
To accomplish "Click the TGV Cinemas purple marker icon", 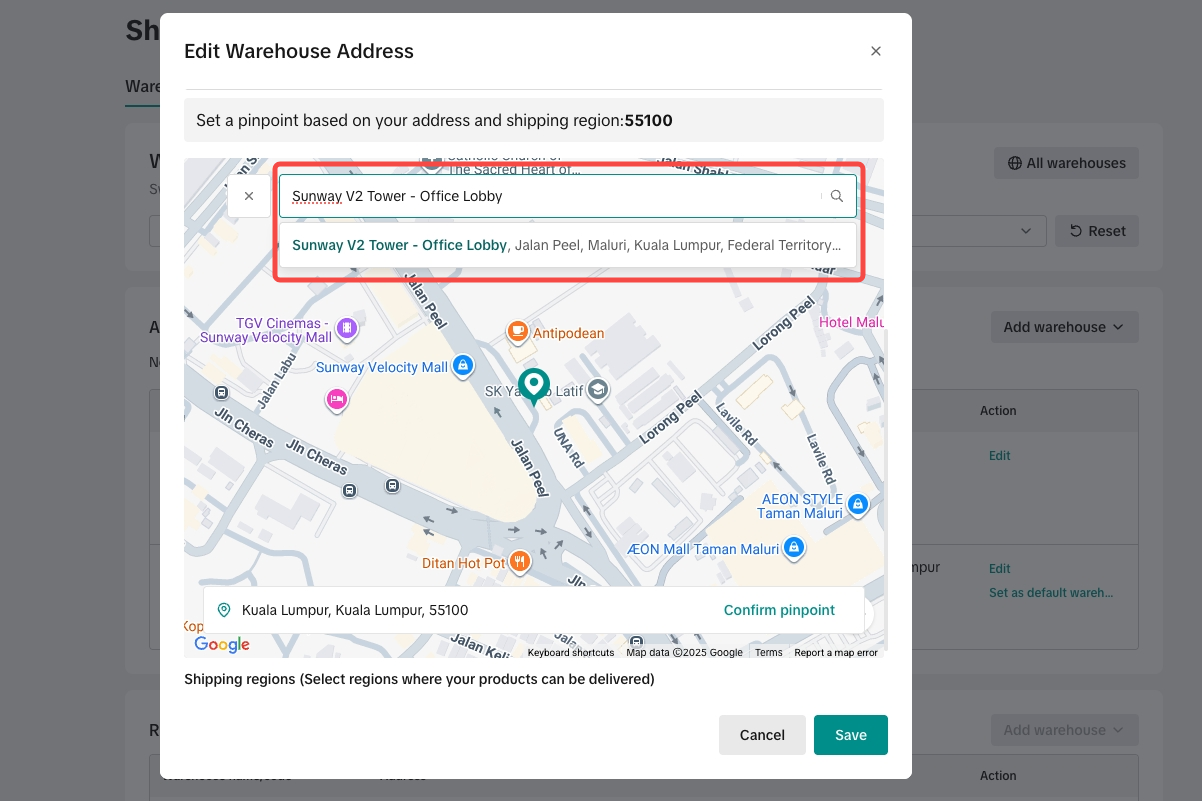I will click(x=347, y=327).
